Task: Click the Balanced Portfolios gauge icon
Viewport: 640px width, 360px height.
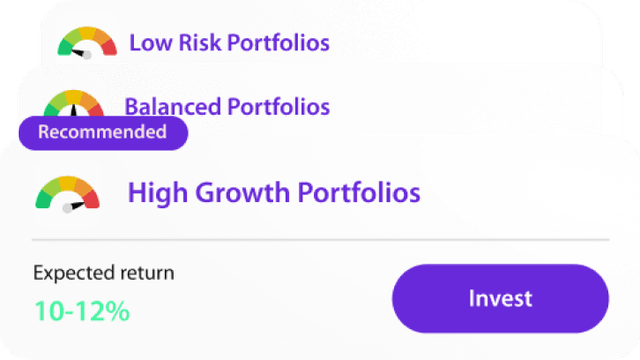Action: (74, 103)
